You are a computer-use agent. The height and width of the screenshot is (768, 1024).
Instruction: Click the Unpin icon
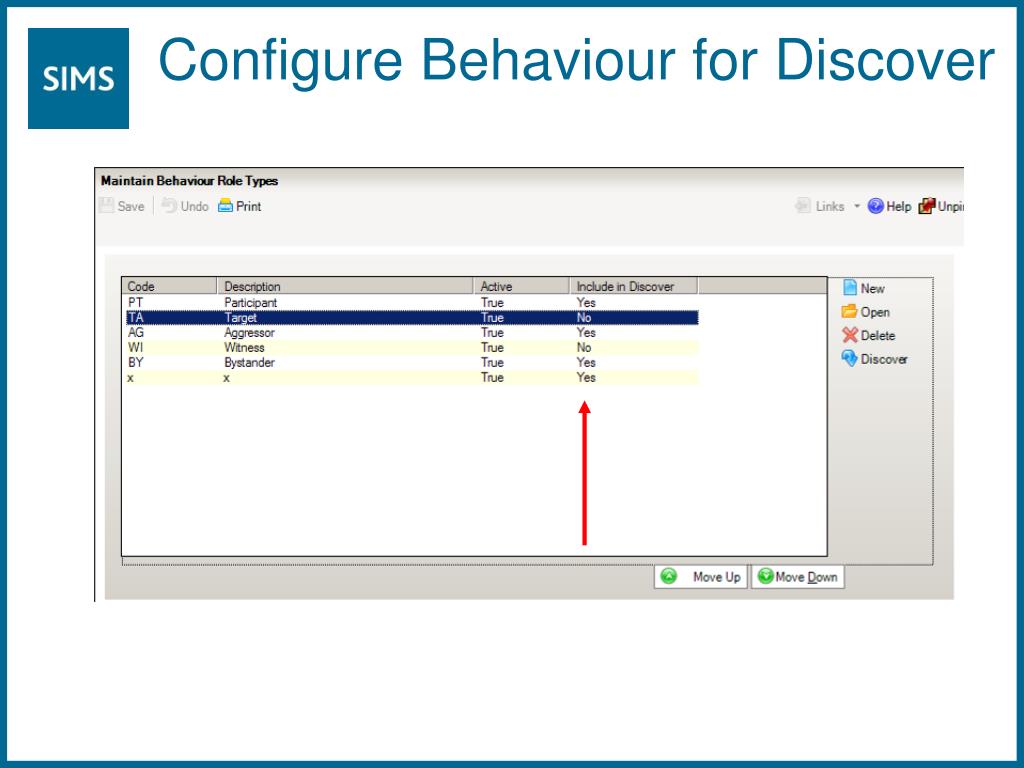click(926, 206)
